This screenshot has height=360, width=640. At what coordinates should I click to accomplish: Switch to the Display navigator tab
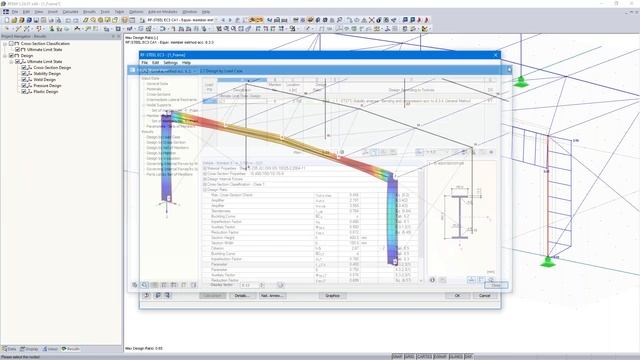pyautogui.click(x=29, y=349)
